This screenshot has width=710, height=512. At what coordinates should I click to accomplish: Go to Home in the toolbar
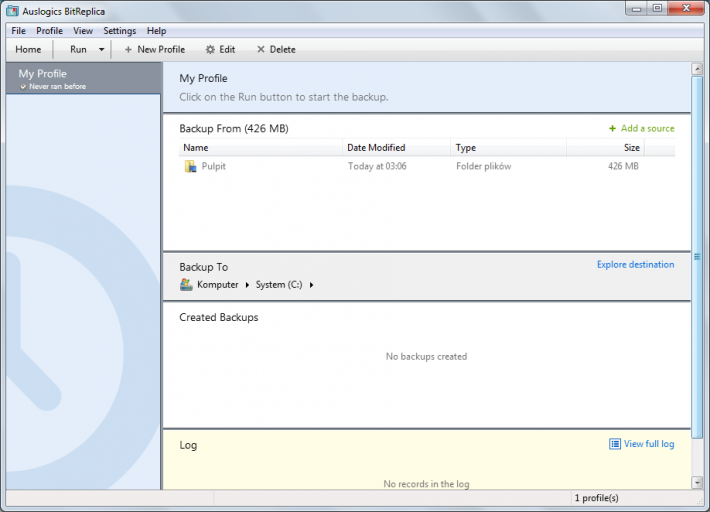pos(28,49)
